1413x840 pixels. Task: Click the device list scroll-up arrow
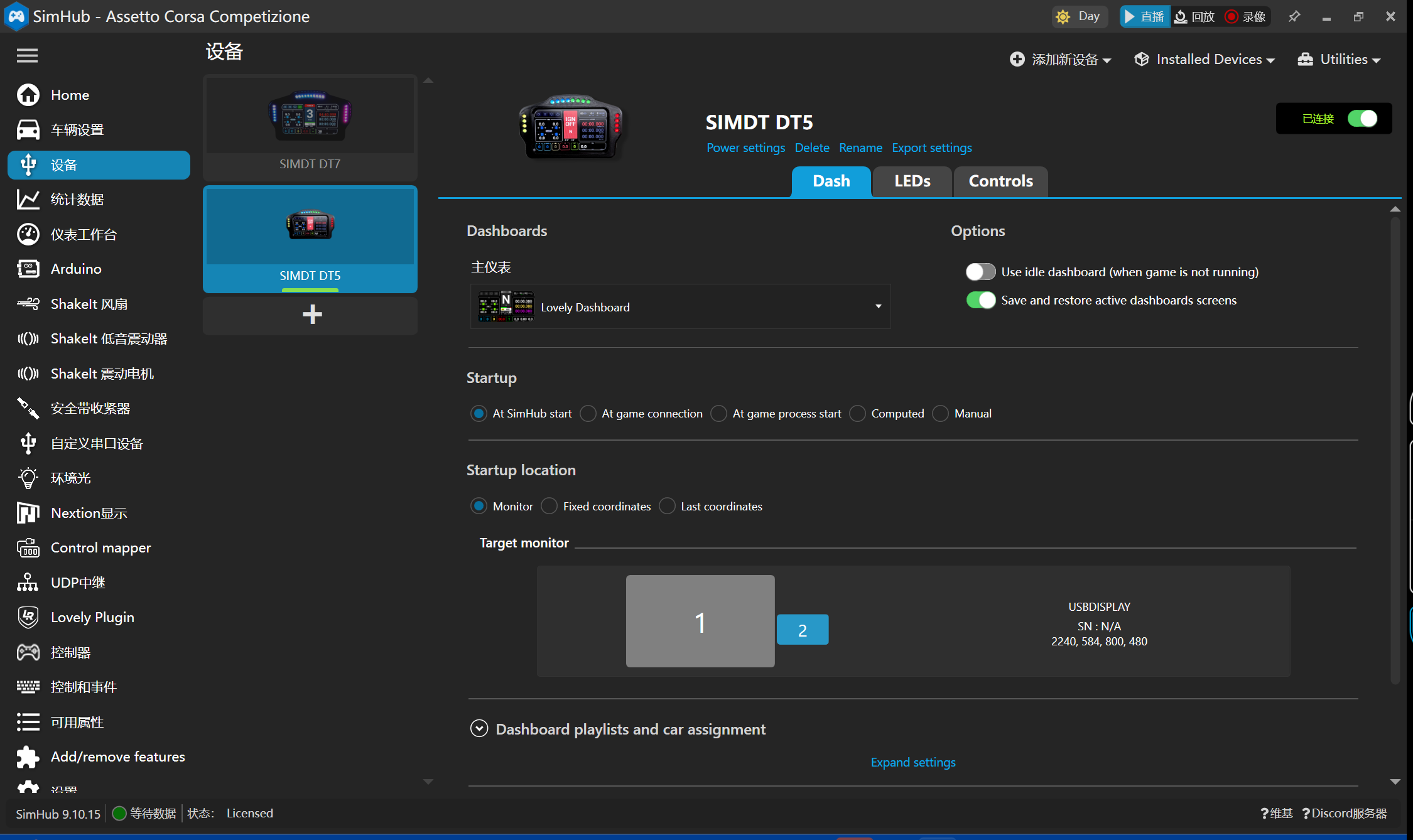[428, 80]
